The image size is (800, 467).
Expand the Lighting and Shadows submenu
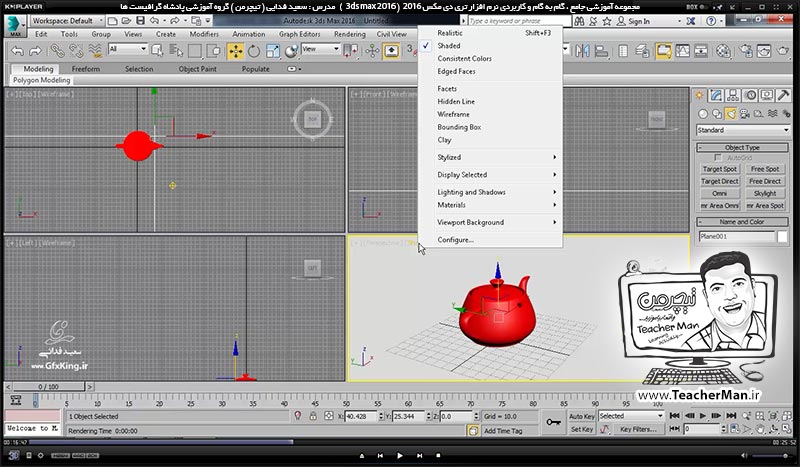click(490, 192)
